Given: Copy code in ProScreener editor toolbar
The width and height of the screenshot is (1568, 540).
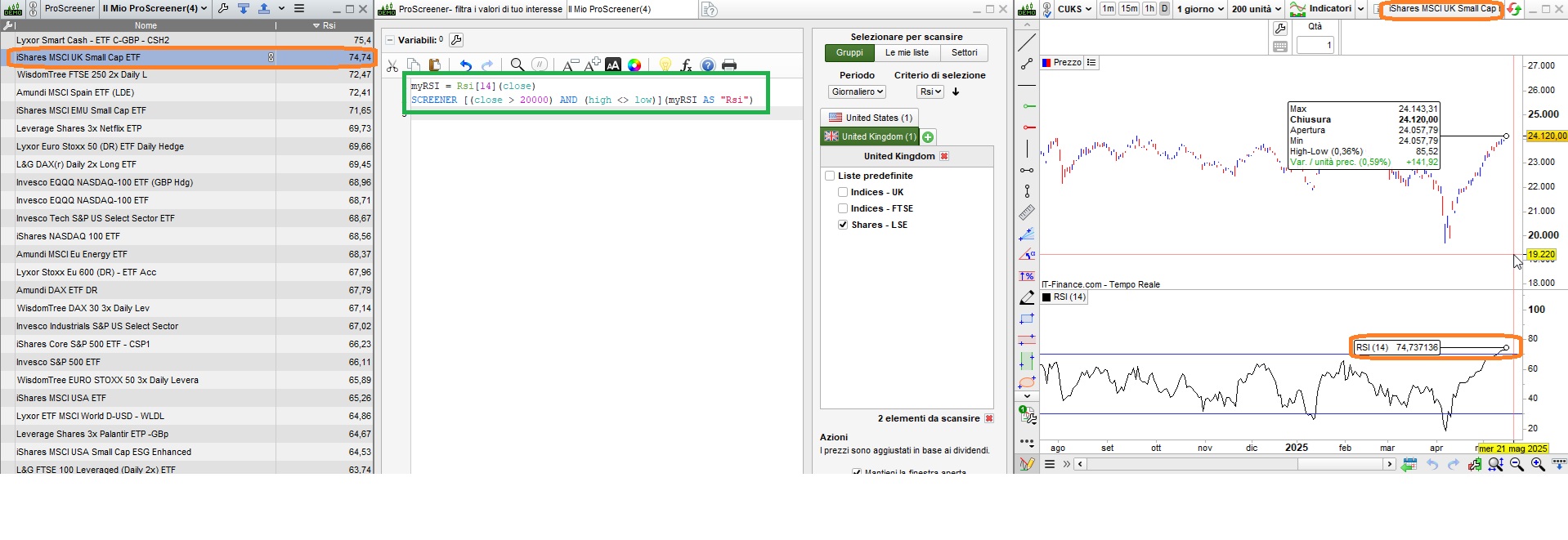Looking at the screenshot, I should click(414, 65).
